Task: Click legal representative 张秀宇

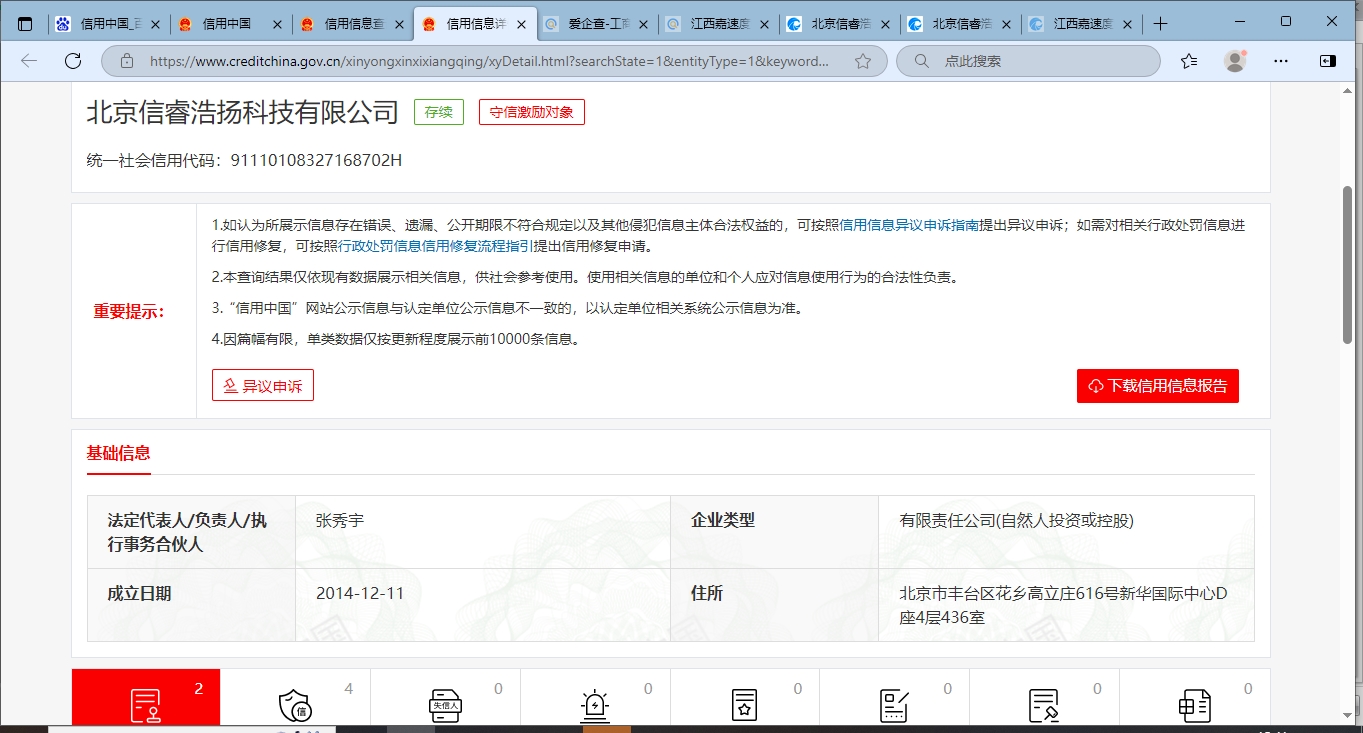Action: pyautogui.click(x=340, y=520)
